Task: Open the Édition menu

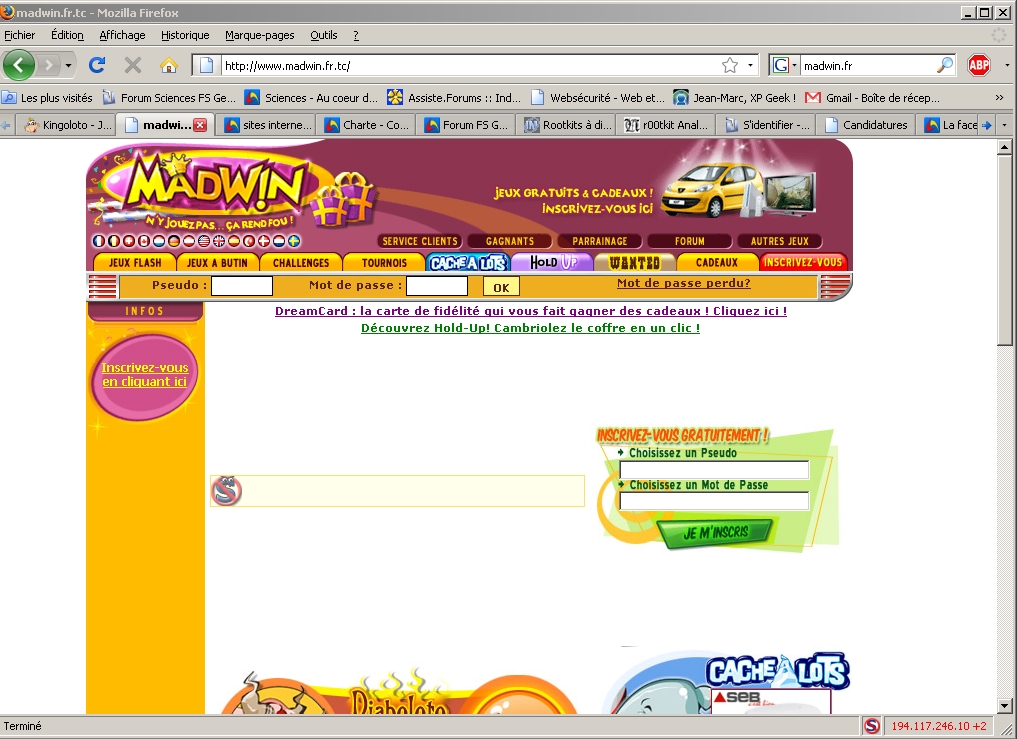Action: click(x=67, y=35)
